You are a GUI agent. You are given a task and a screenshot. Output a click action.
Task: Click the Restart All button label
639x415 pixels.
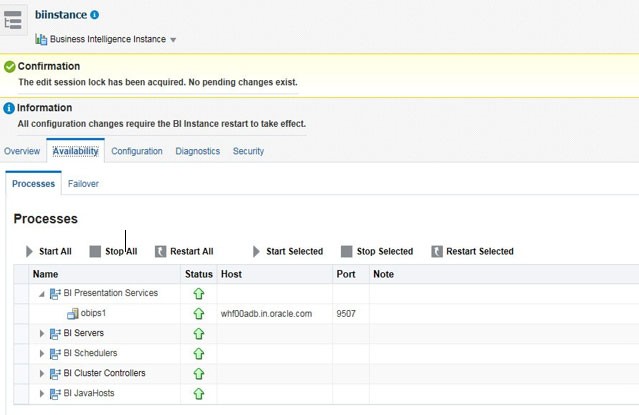[192, 252]
